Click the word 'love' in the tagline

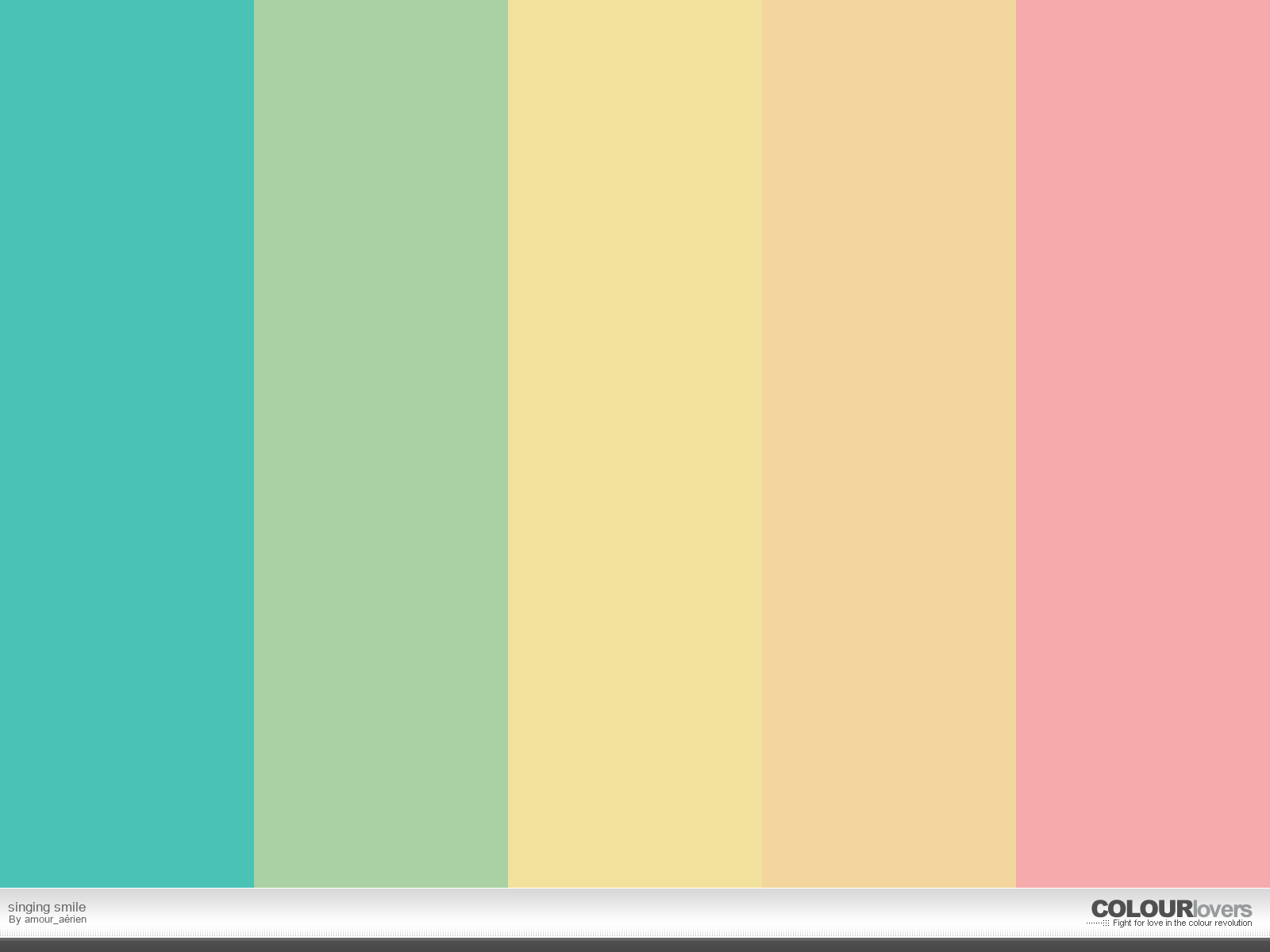1155,923
